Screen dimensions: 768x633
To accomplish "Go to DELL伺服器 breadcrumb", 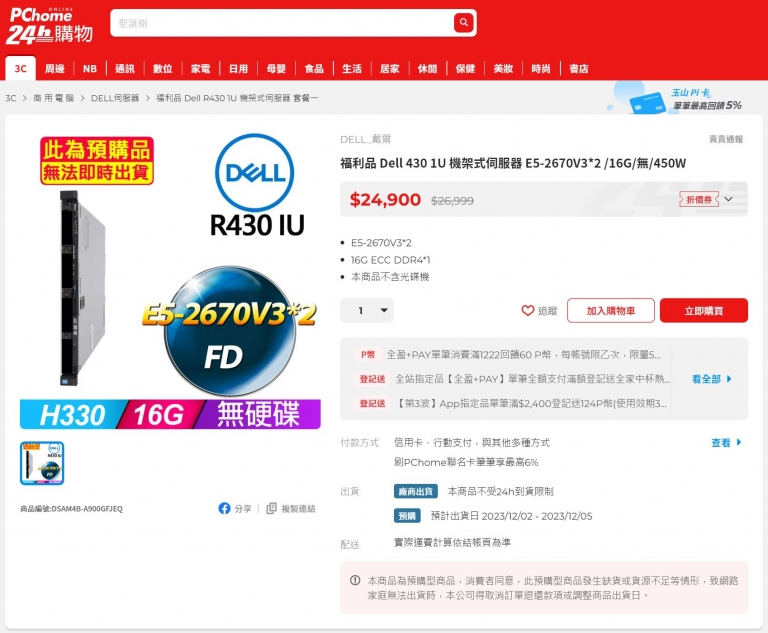I will [x=115, y=98].
